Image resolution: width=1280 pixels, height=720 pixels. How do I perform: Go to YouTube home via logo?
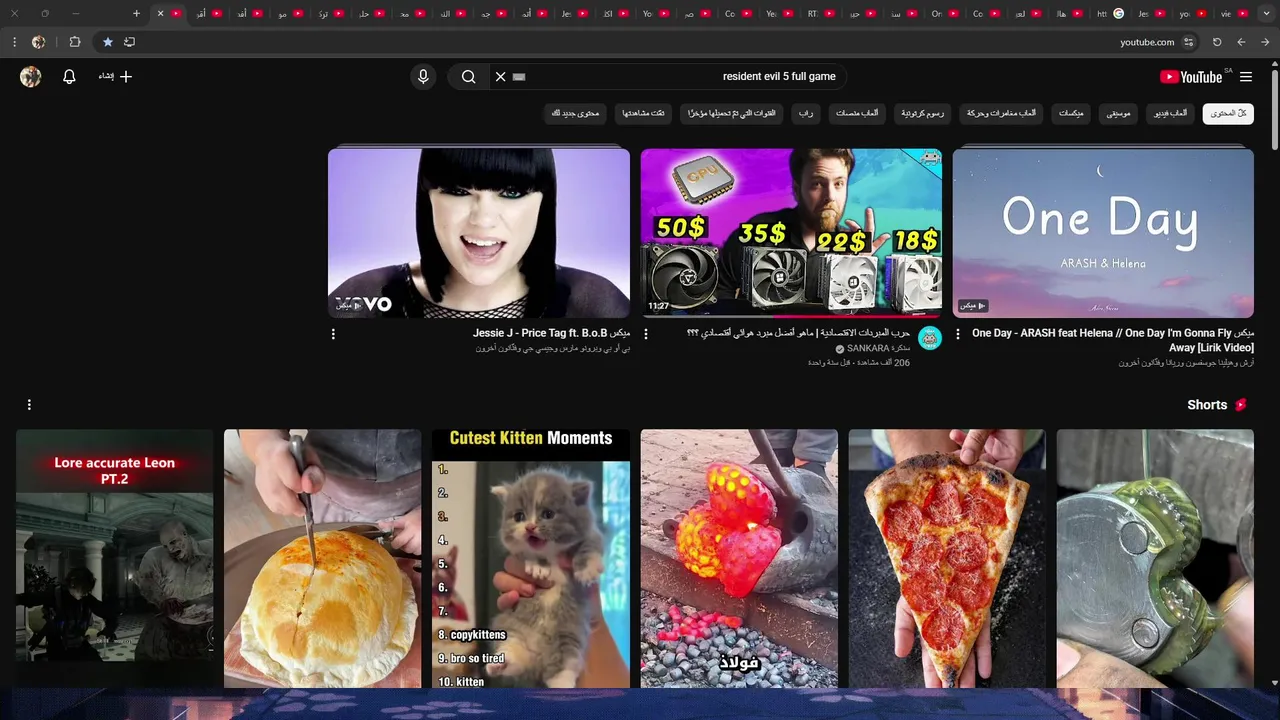pos(1191,77)
